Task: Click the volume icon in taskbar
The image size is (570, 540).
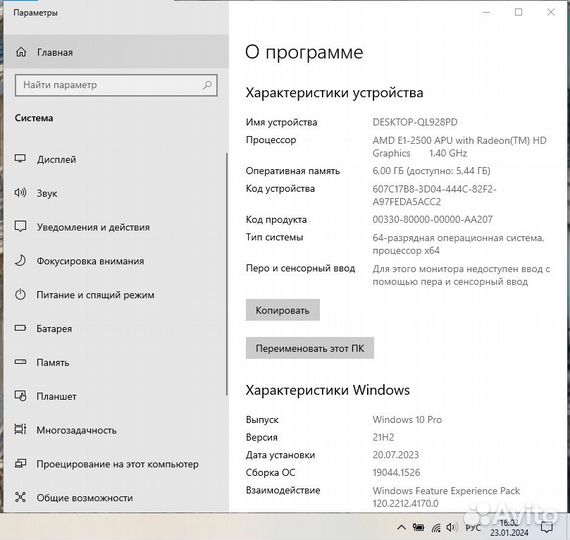Action: coord(452,527)
